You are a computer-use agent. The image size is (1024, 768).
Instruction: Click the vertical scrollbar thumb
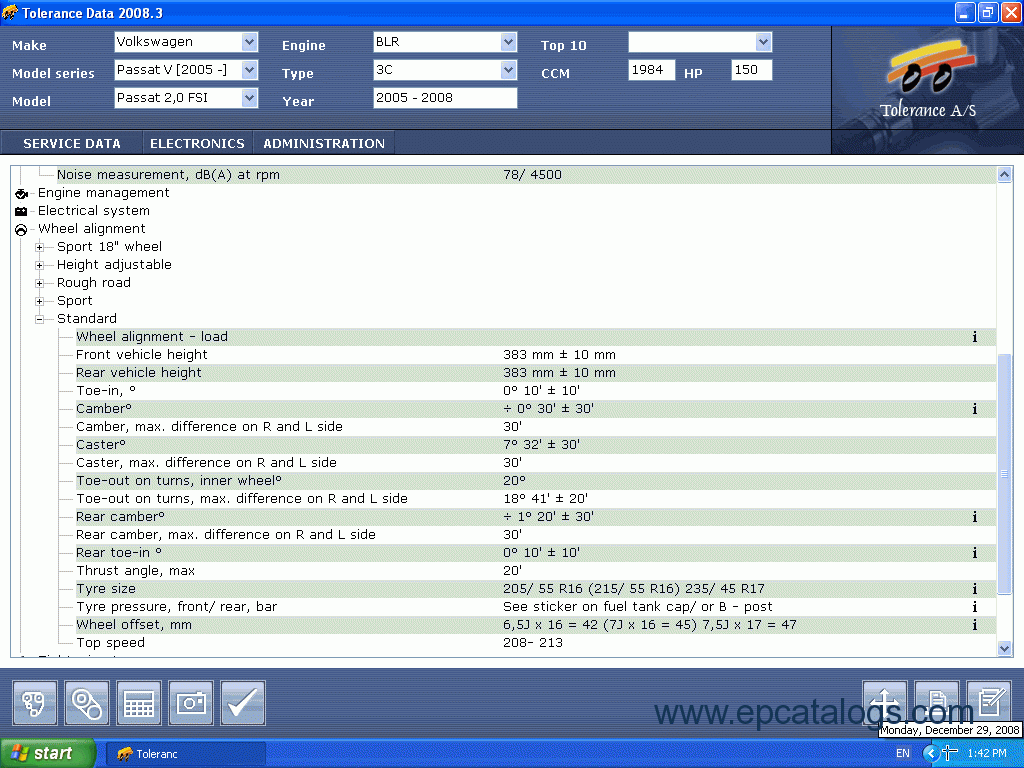[x=1004, y=474]
